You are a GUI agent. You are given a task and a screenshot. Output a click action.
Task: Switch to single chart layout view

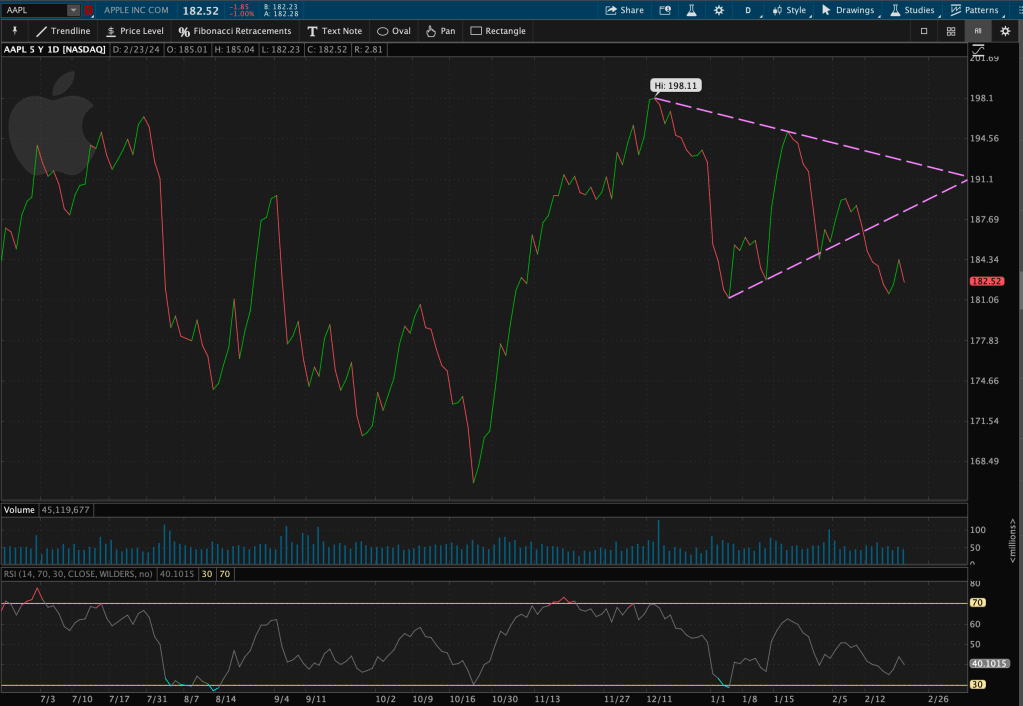pos(923,31)
